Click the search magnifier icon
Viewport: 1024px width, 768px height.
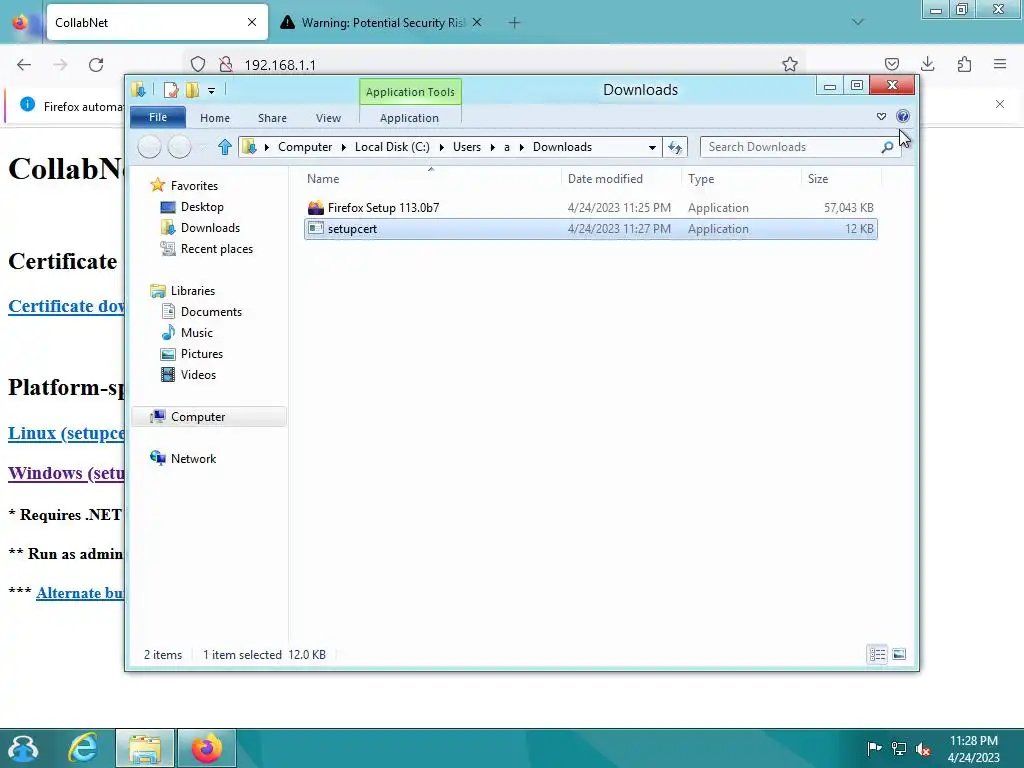coord(887,147)
